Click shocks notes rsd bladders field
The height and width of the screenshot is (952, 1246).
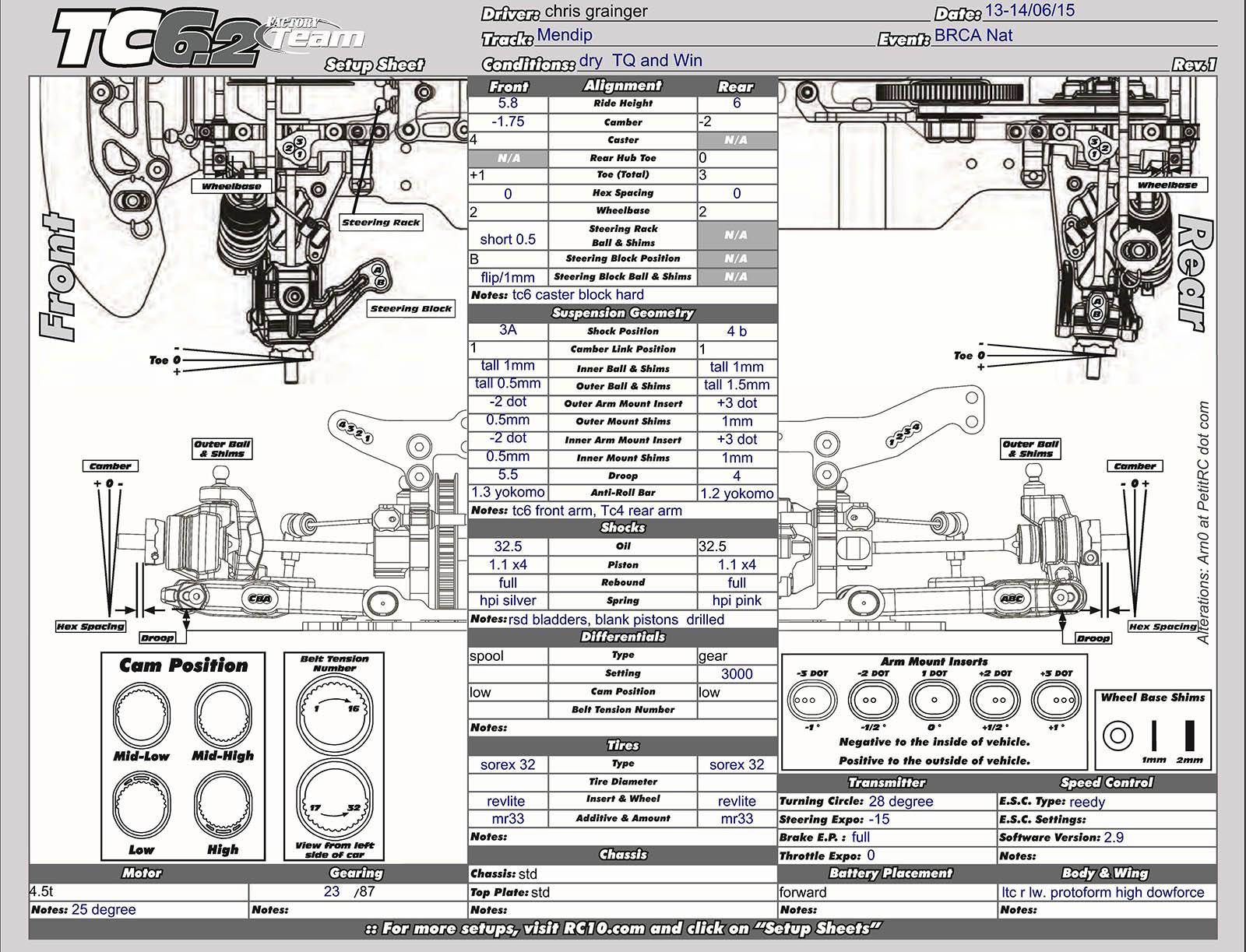click(x=623, y=620)
